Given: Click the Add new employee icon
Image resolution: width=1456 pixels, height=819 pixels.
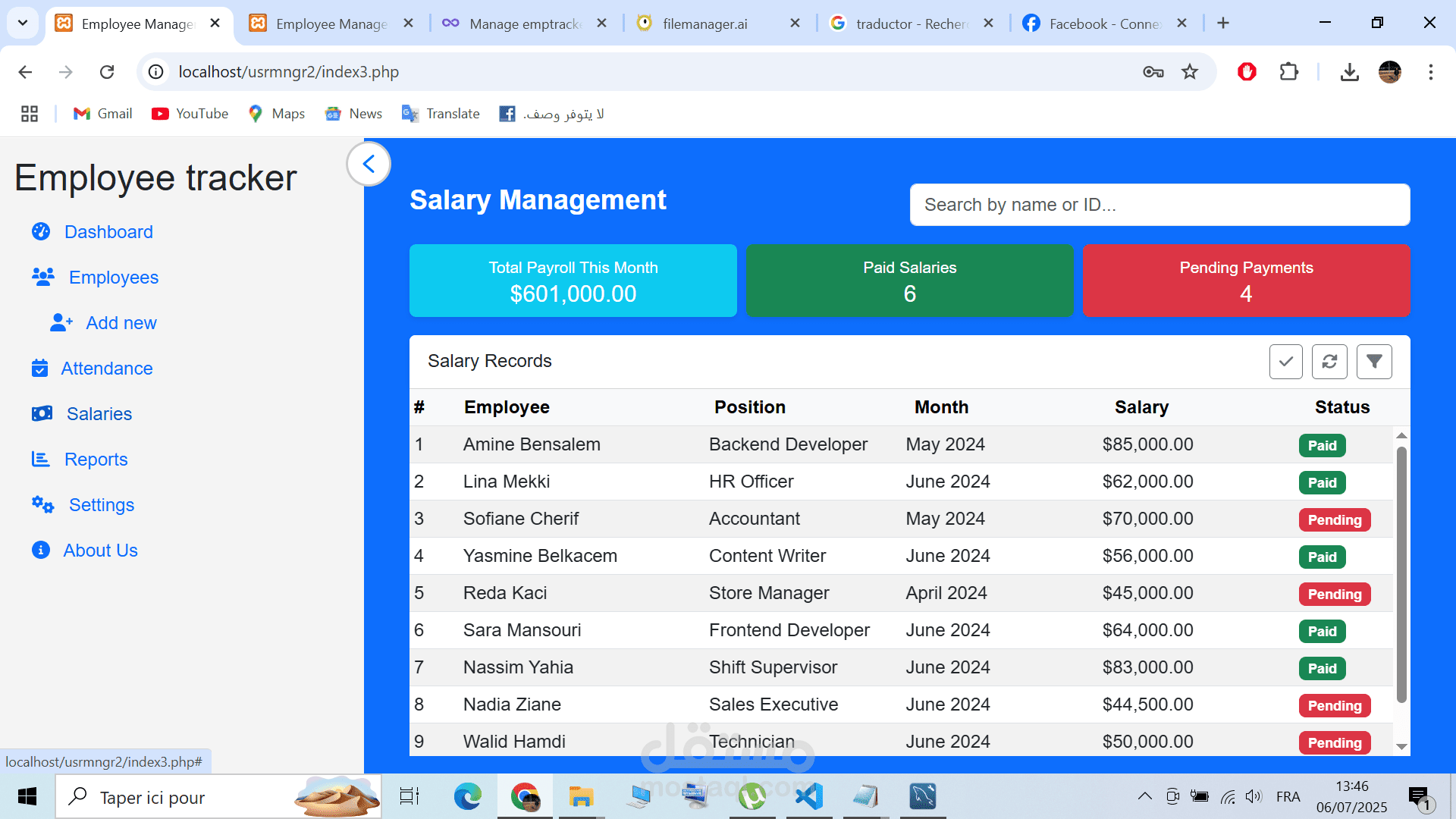Looking at the screenshot, I should (x=61, y=323).
